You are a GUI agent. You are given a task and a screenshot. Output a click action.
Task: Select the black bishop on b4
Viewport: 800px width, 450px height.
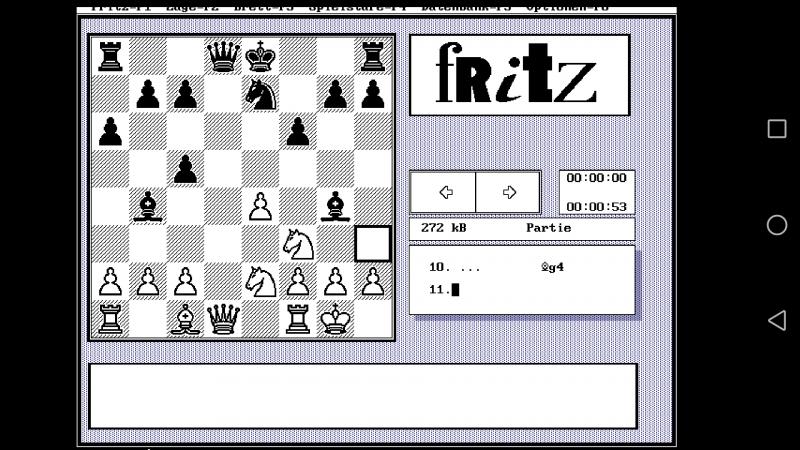pyautogui.click(x=148, y=206)
